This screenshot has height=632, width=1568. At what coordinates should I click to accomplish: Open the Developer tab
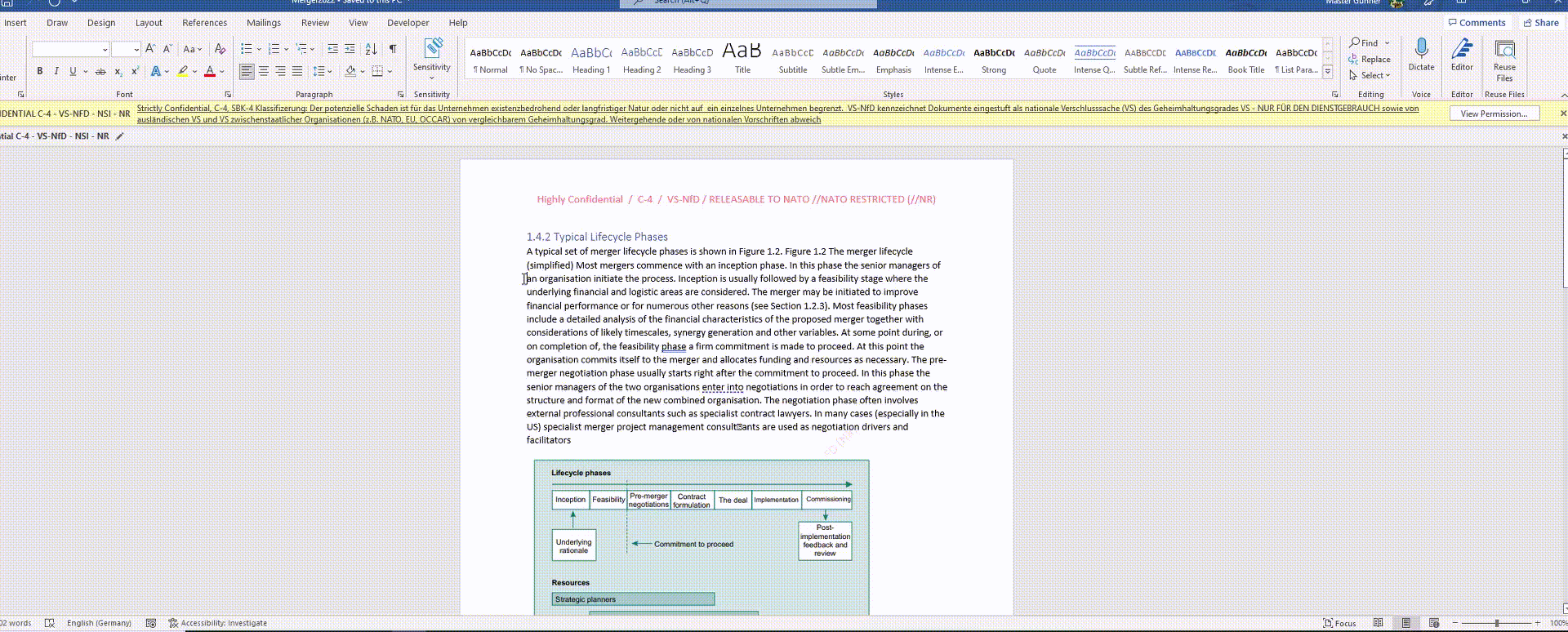(x=408, y=23)
